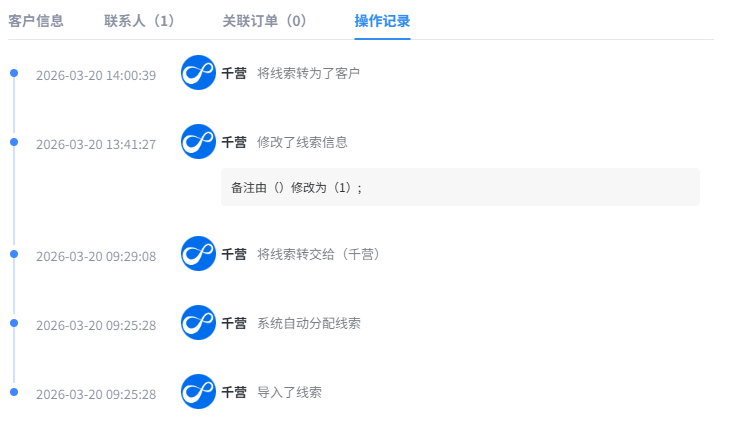730x447 pixels.
Task: Select the 操作记录 tab
Action: click(x=382, y=20)
